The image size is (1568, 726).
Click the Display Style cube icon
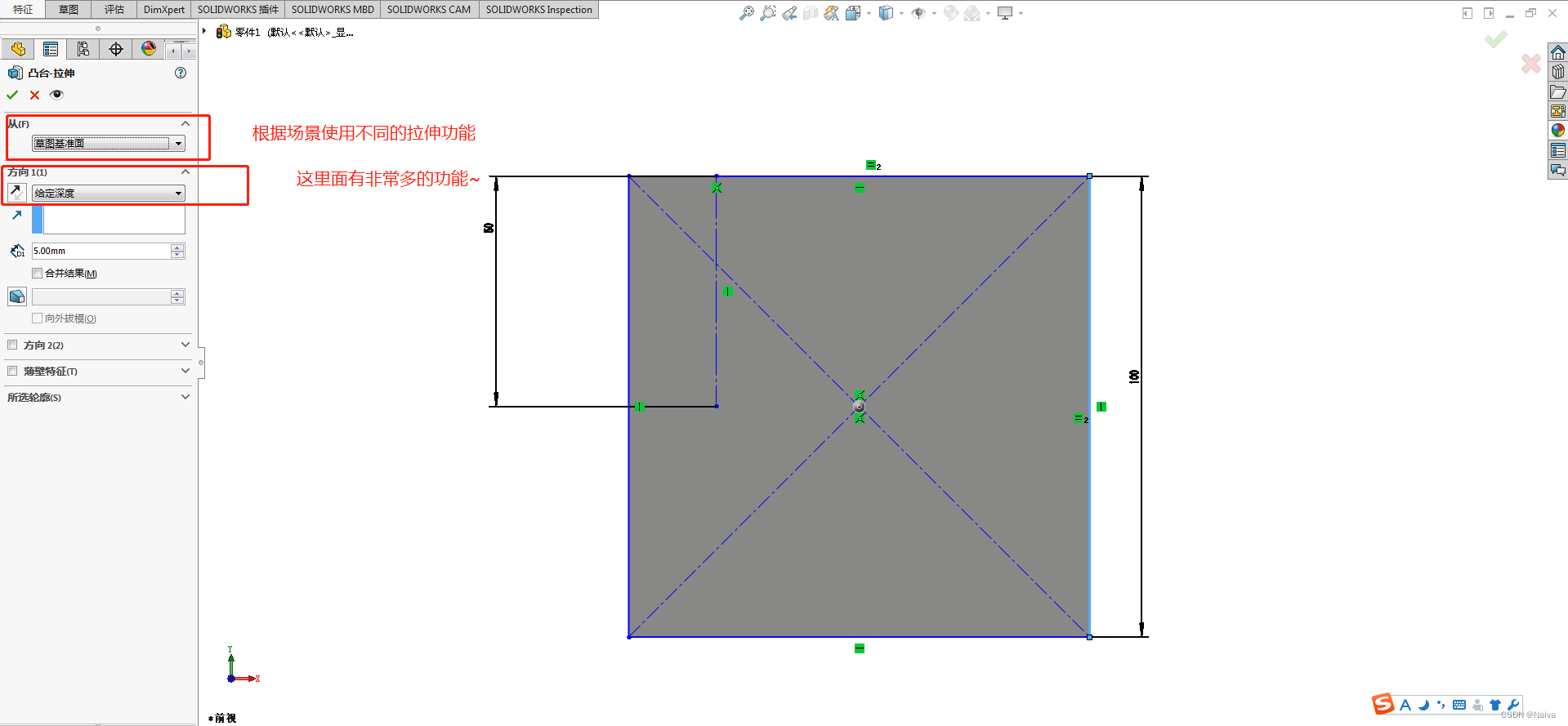[886, 13]
